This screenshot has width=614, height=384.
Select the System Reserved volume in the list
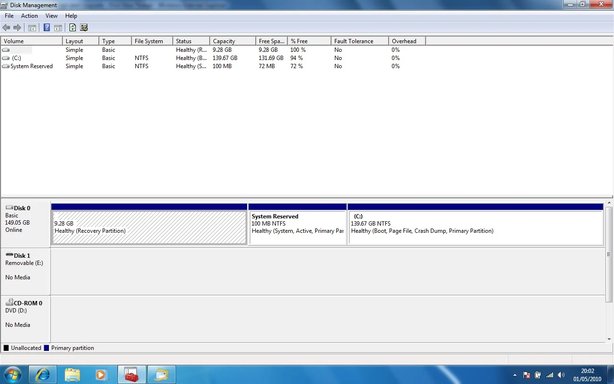pyautogui.click(x=31, y=66)
